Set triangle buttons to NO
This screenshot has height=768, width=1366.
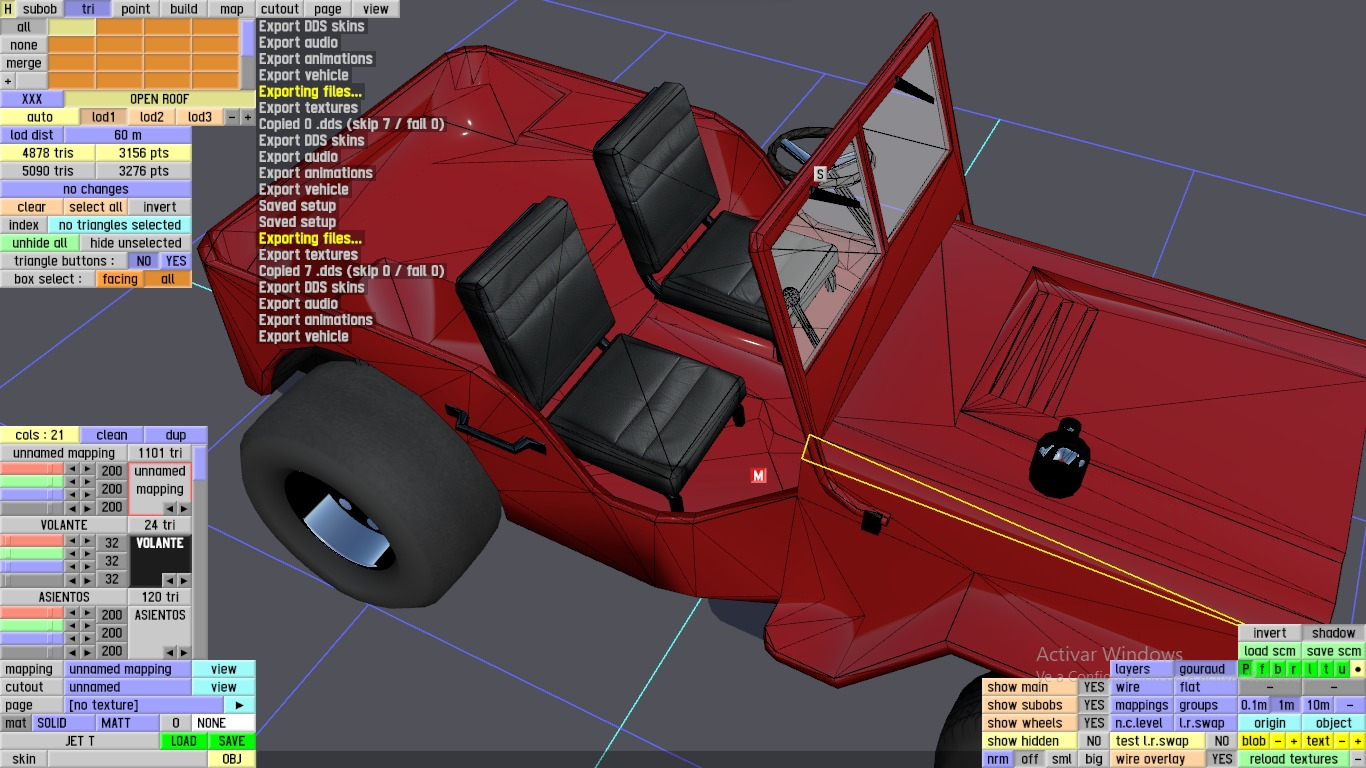click(x=144, y=261)
